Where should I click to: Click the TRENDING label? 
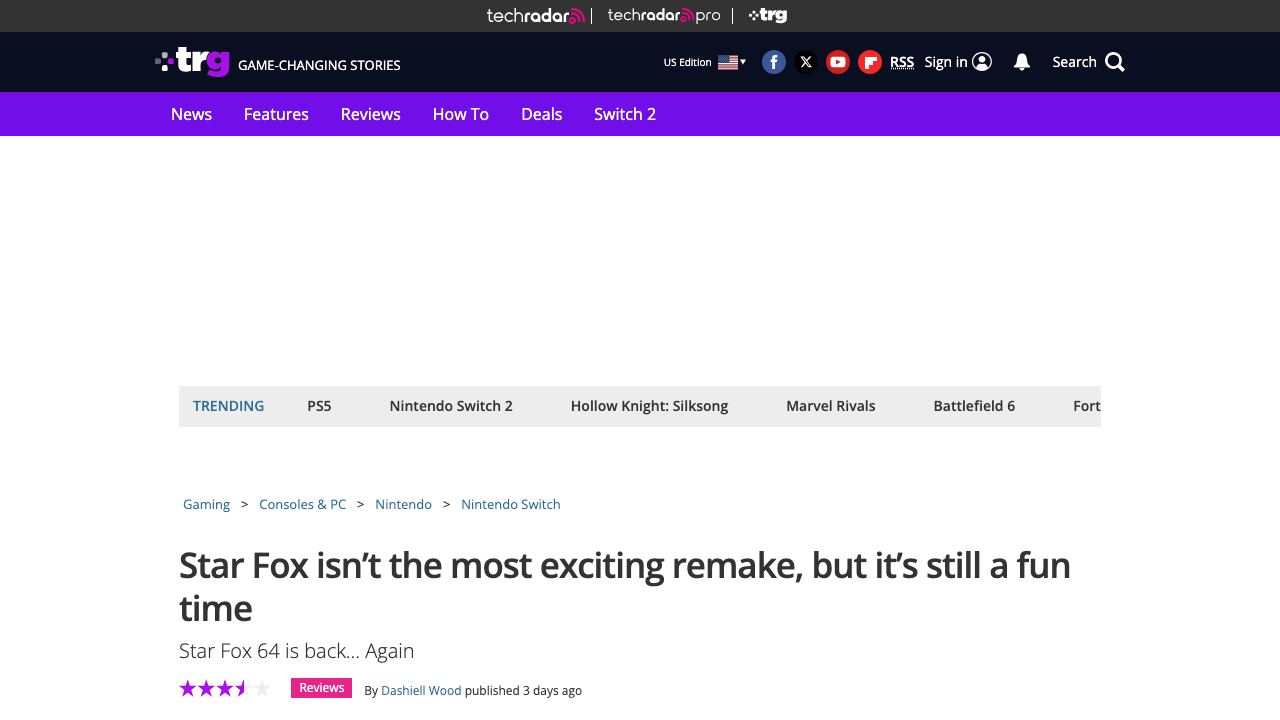click(228, 406)
